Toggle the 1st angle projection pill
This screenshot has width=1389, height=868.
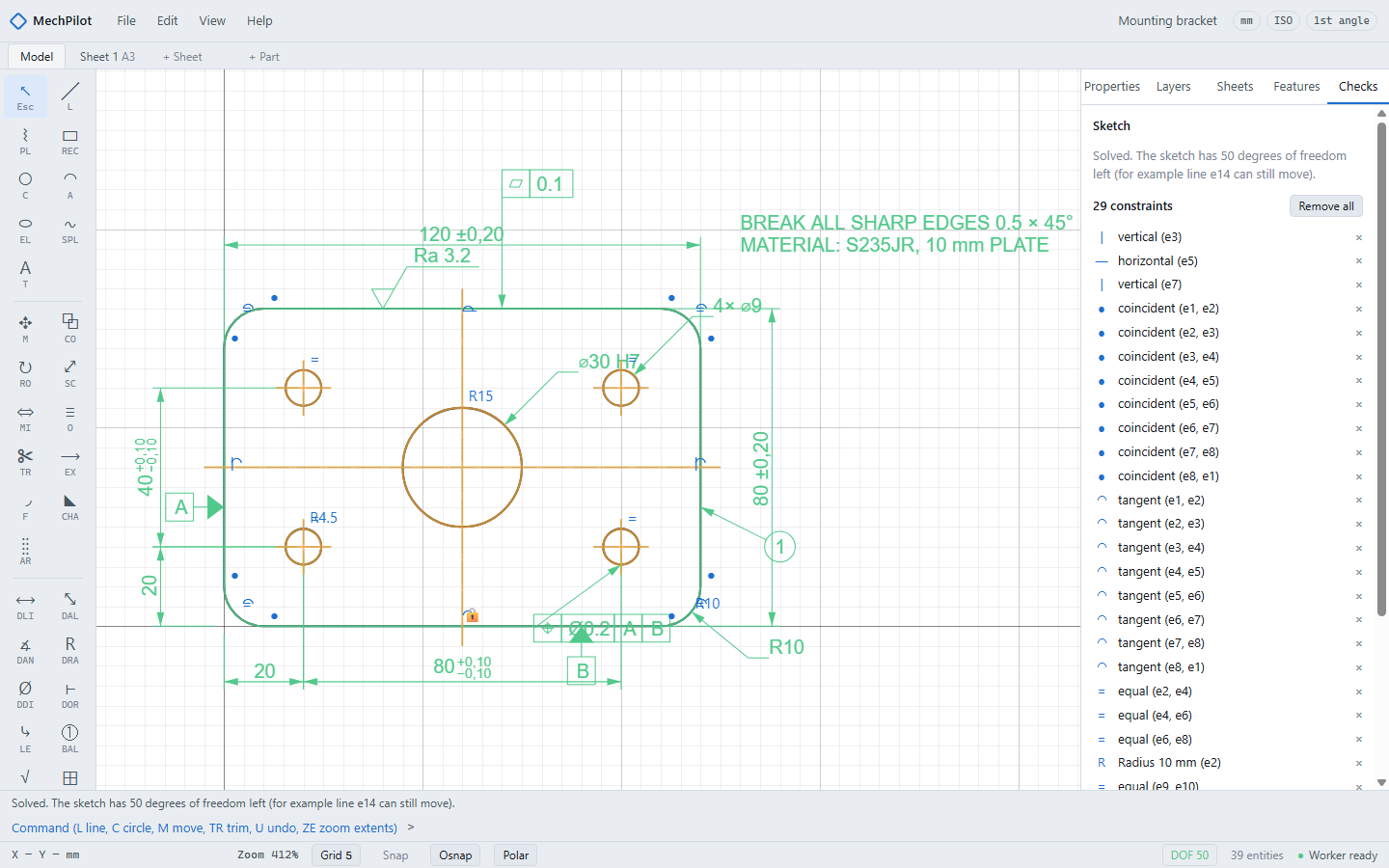[x=1342, y=21]
